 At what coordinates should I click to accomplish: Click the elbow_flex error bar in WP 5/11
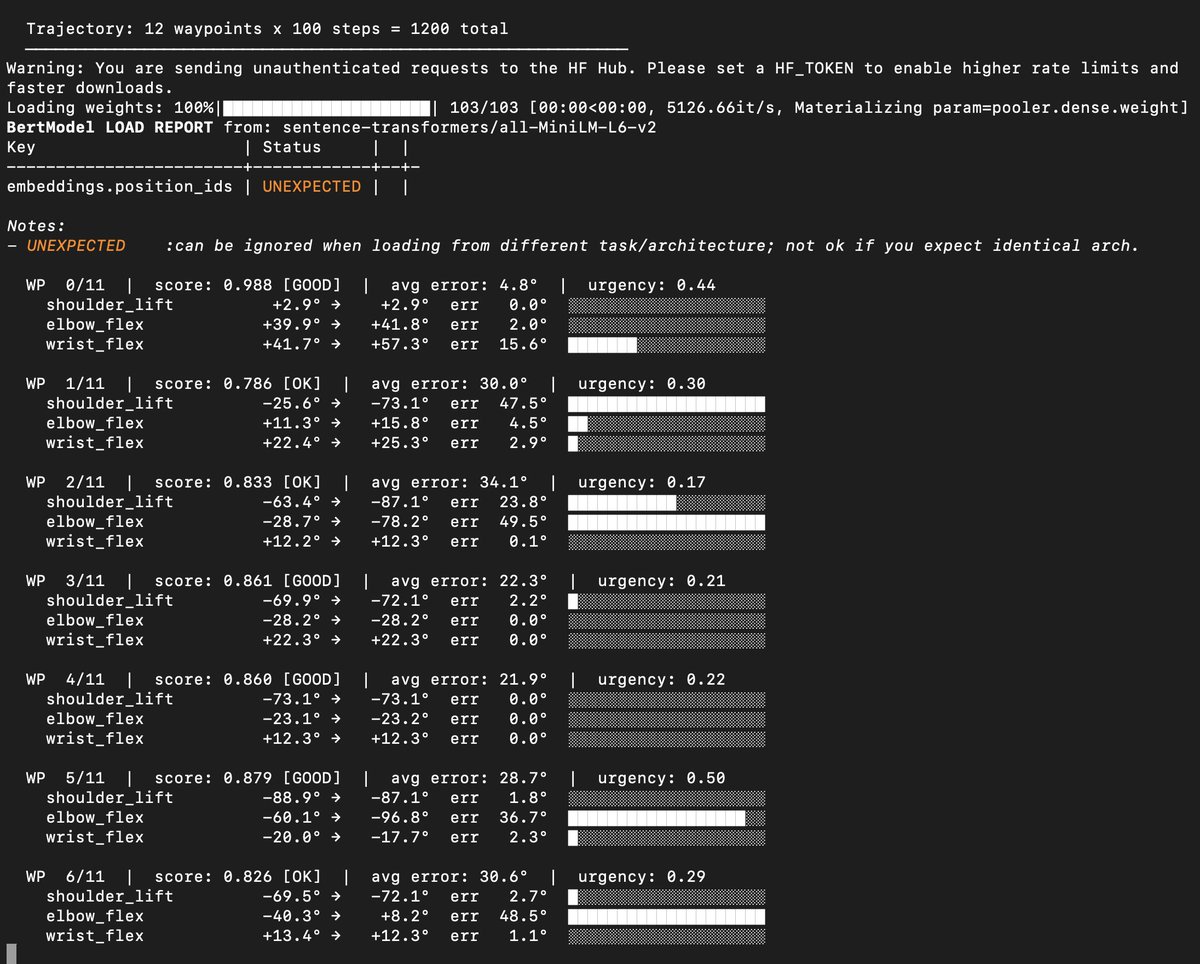coord(666,817)
